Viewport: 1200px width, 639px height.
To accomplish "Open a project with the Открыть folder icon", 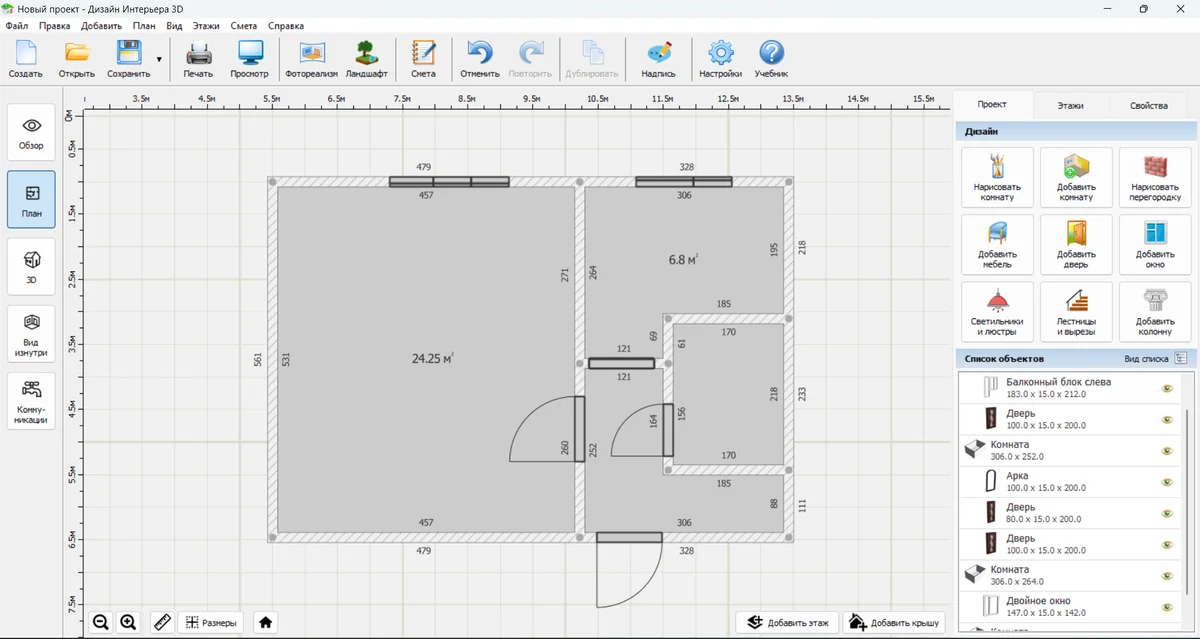I will tap(77, 59).
